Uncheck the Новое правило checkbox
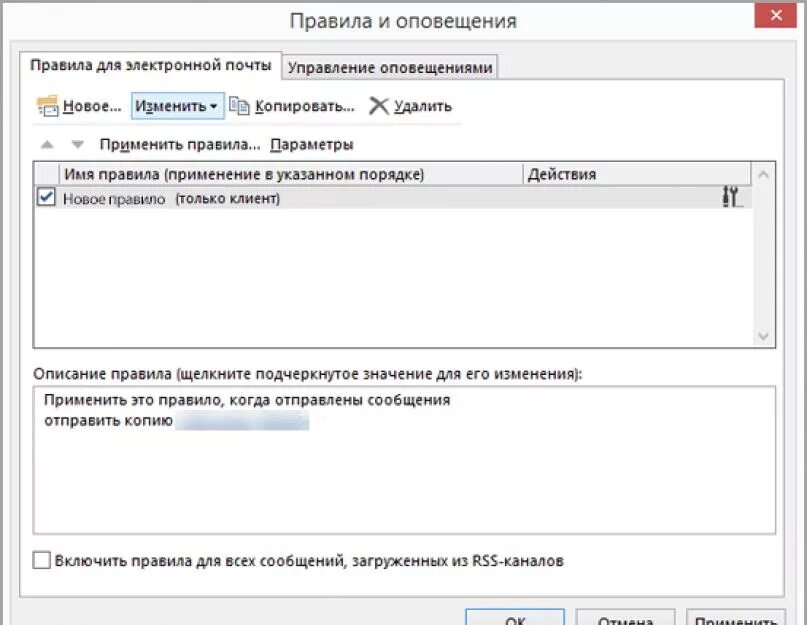 tap(46, 197)
